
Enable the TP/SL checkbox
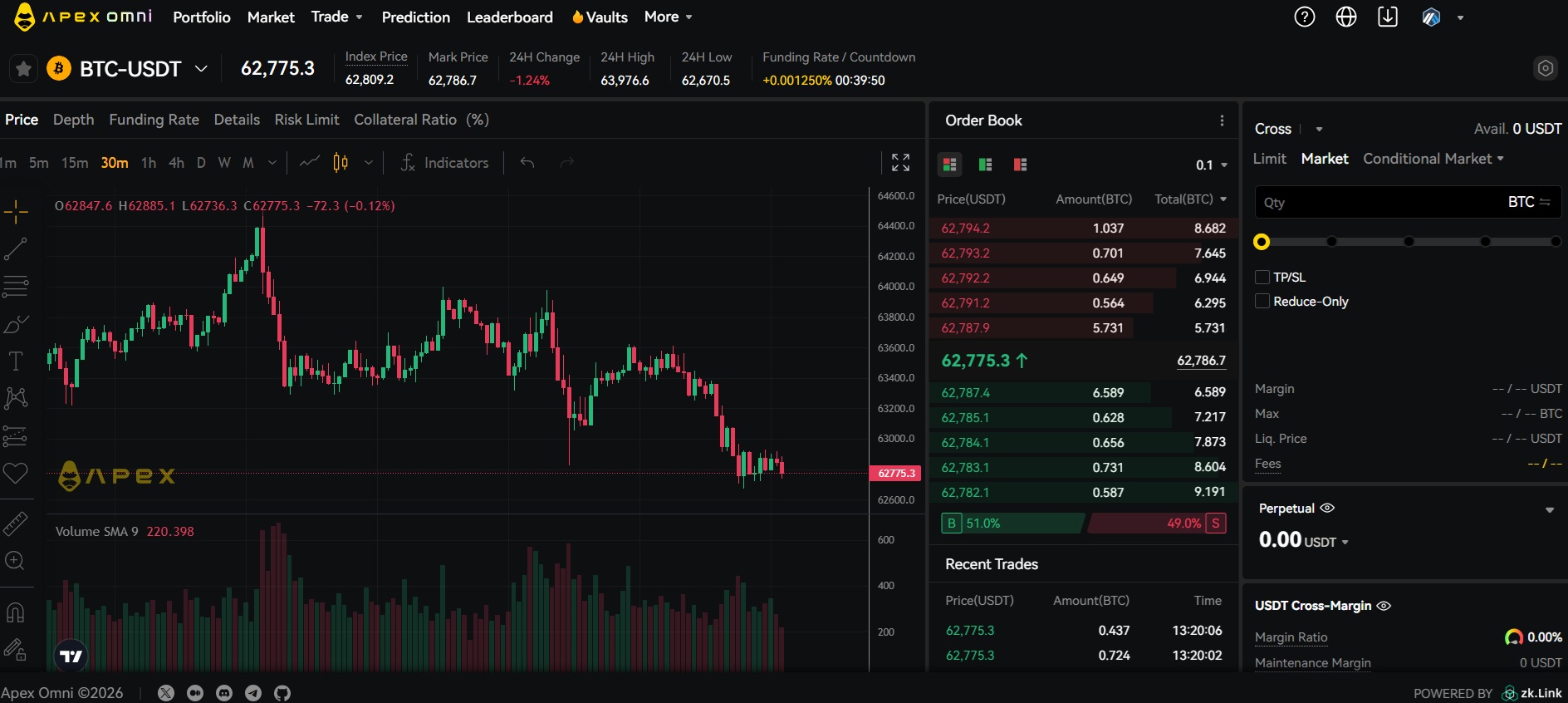click(1262, 277)
